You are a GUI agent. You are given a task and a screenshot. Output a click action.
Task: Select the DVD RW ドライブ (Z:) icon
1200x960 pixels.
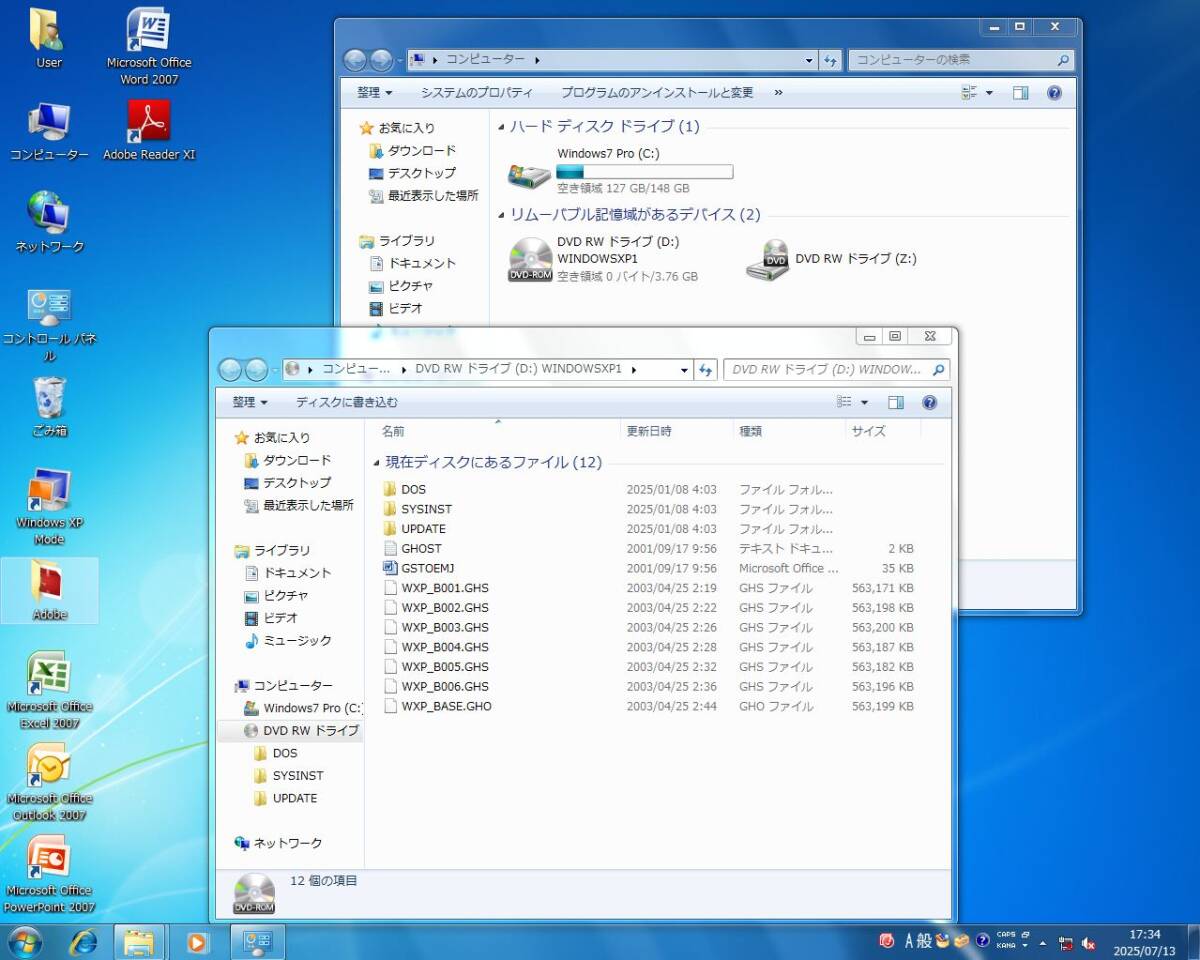pyautogui.click(x=767, y=260)
